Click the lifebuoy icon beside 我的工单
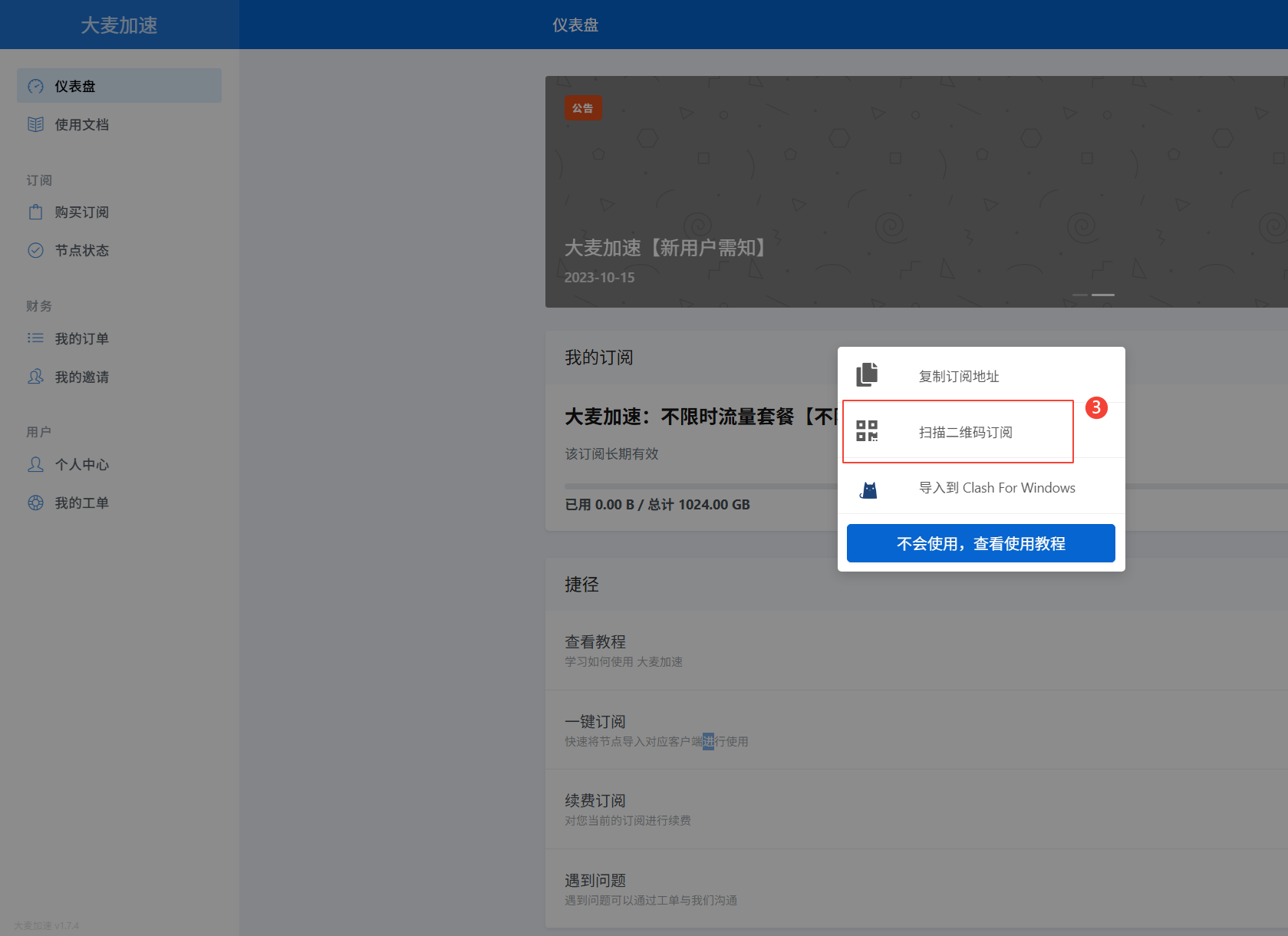 tap(35, 503)
